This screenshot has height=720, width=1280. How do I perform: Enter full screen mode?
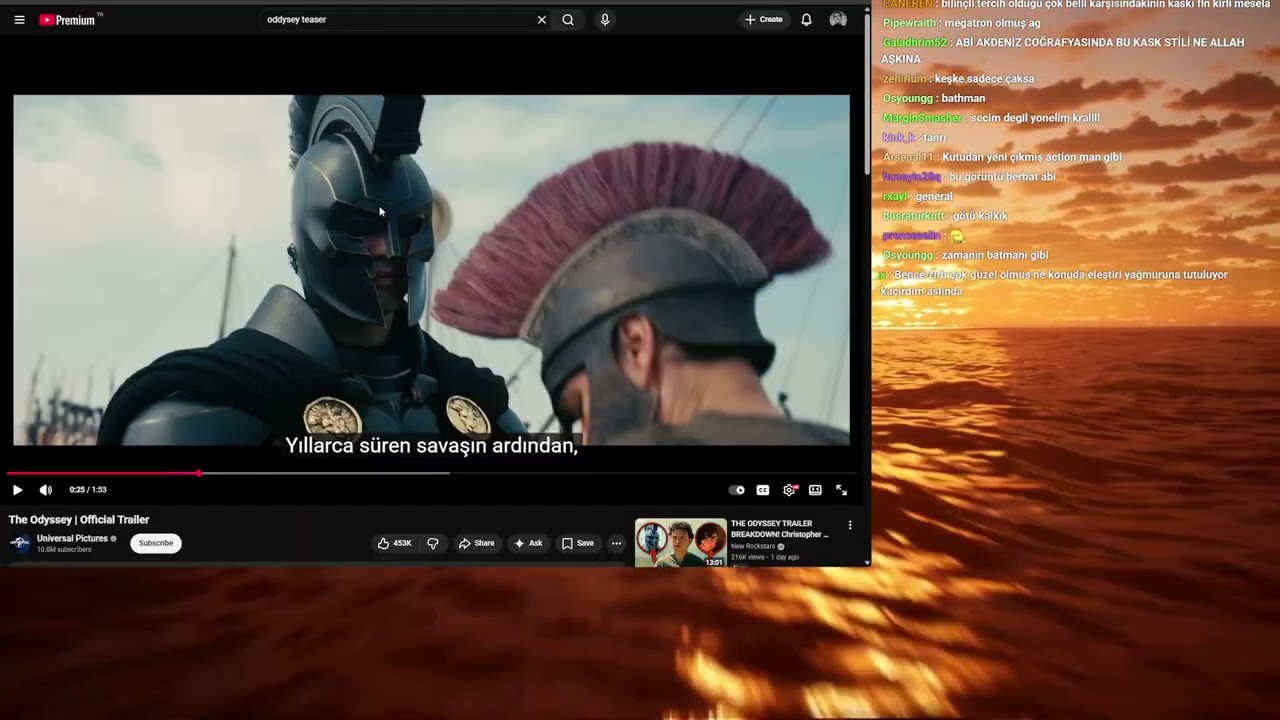[841, 490]
